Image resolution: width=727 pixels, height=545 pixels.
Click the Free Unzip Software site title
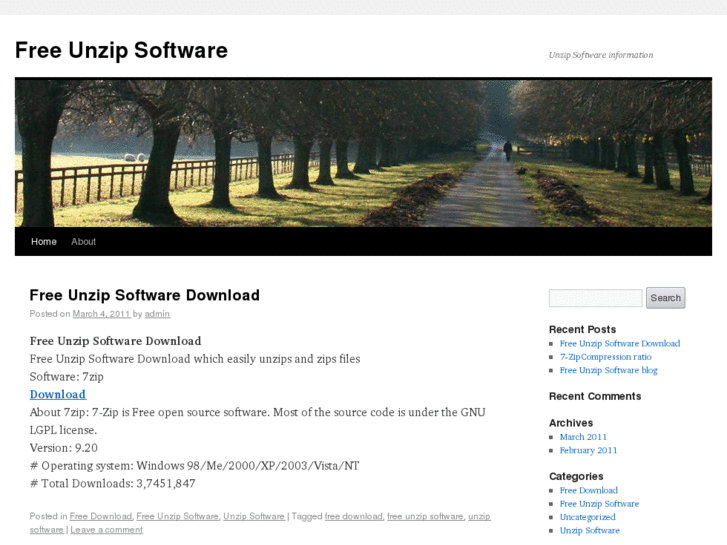(121, 51)
